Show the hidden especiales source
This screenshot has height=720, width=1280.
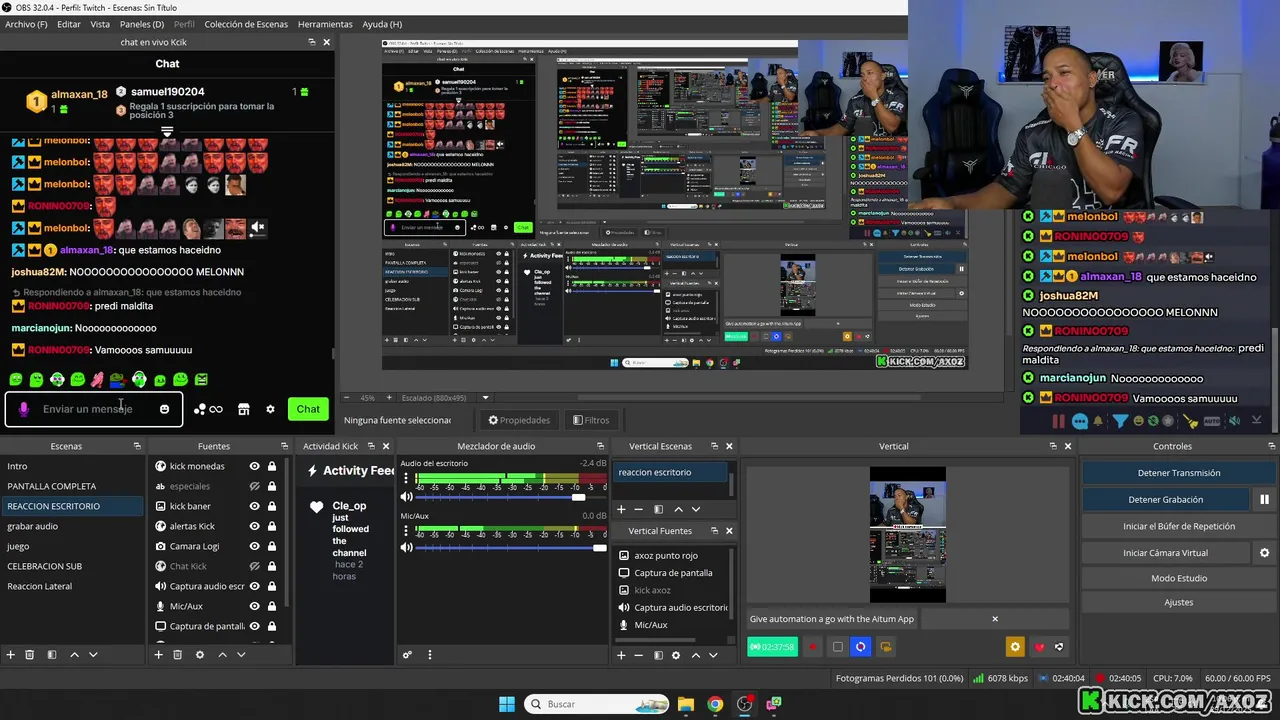coord(254,486)
